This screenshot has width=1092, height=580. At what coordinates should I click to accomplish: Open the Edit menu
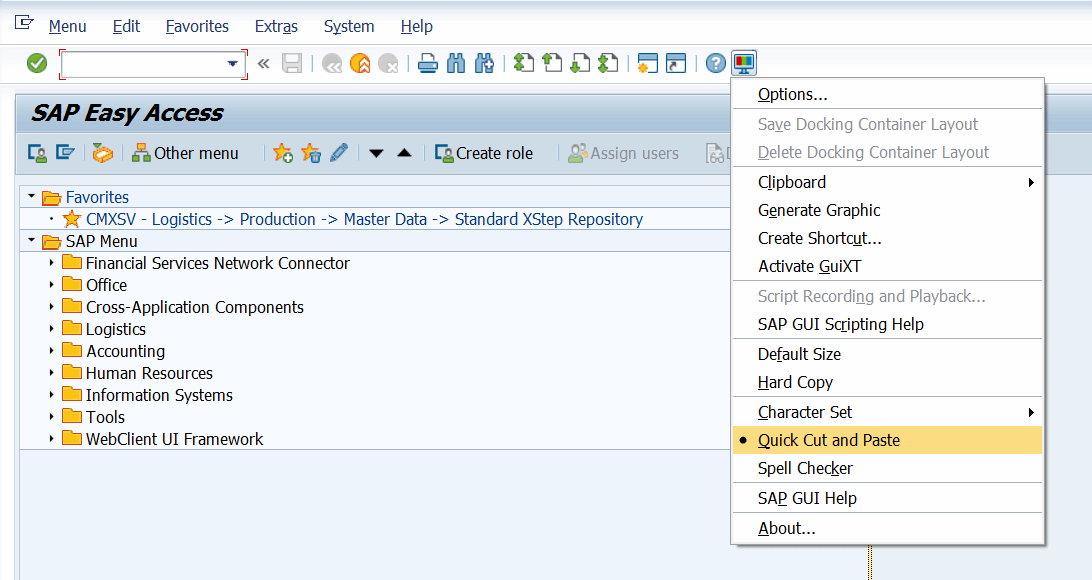126,26
